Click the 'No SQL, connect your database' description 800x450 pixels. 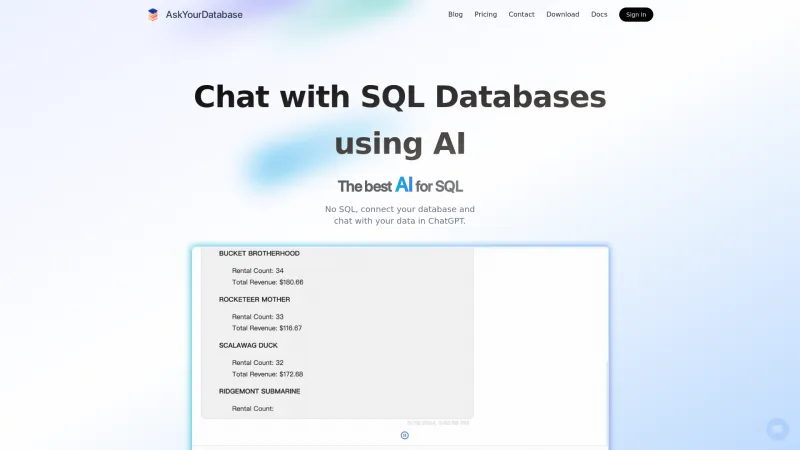(x=400, y=215)
